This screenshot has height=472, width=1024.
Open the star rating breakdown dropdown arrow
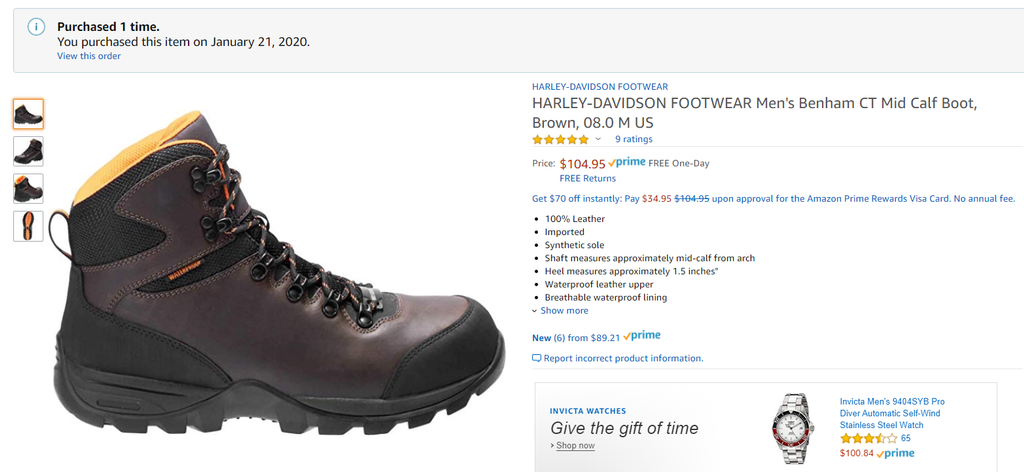click(x=598, y=139)
